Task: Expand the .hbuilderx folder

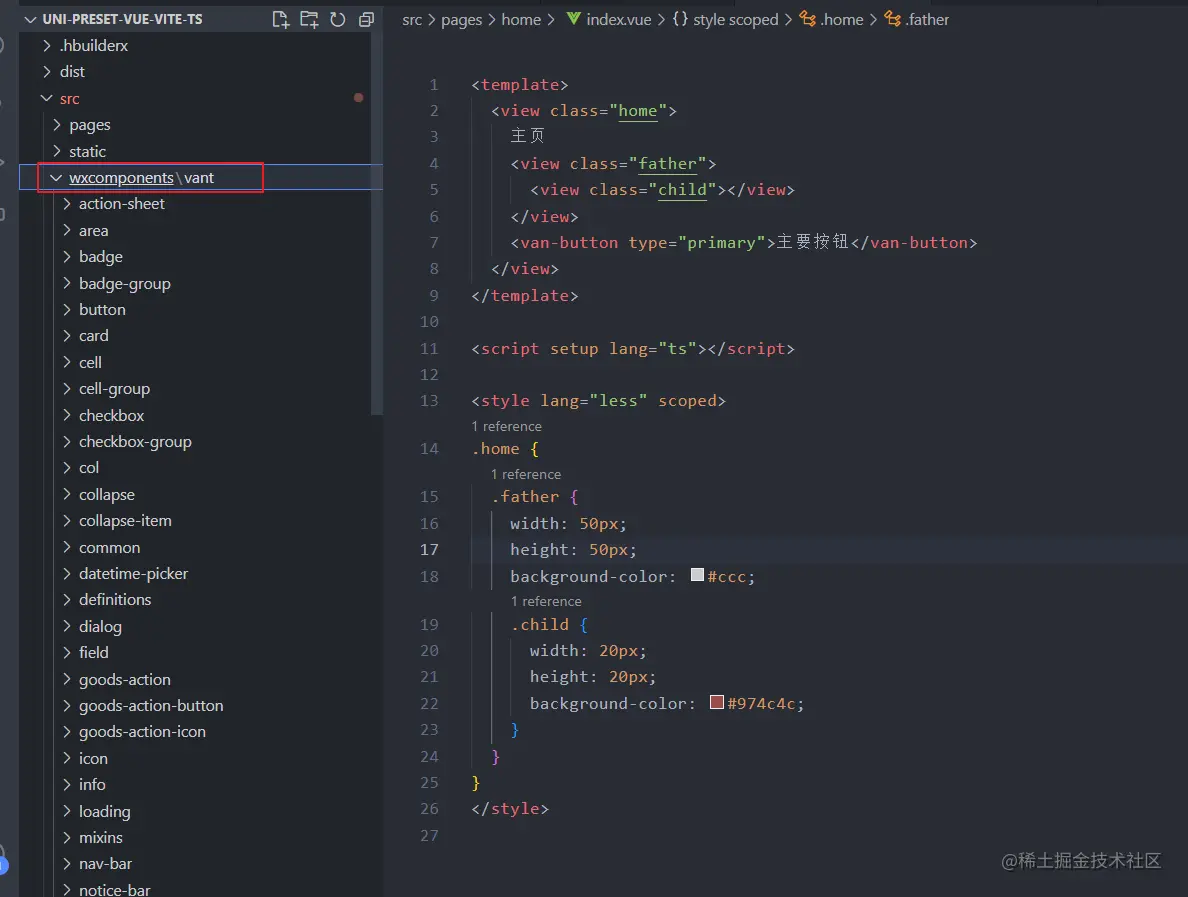Action: 47,45
